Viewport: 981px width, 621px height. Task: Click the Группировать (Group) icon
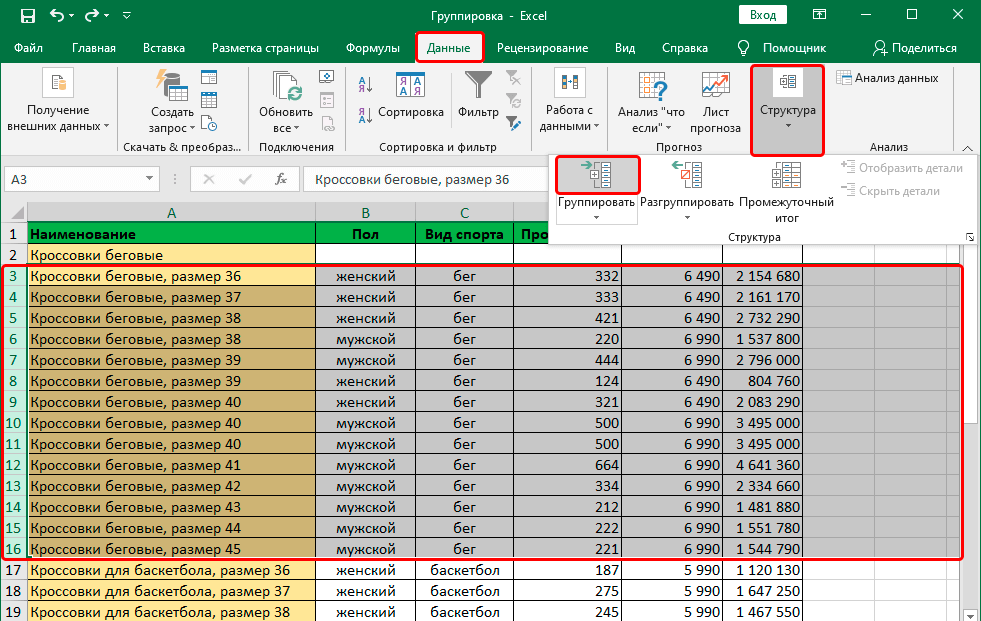(x=597, y=176)
